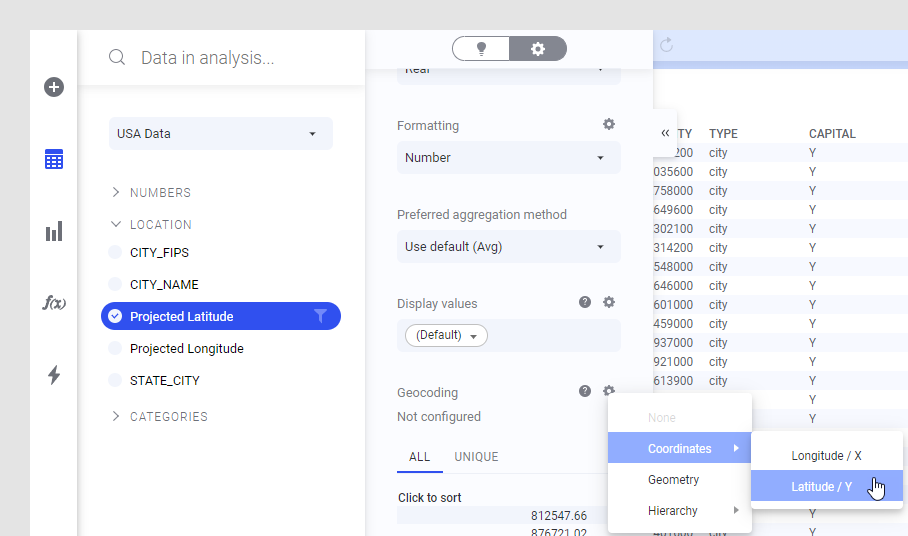Viewport: 908px width, 536px height.
Task: Click the f(x) functions icon
Action: tap(54, 303)
